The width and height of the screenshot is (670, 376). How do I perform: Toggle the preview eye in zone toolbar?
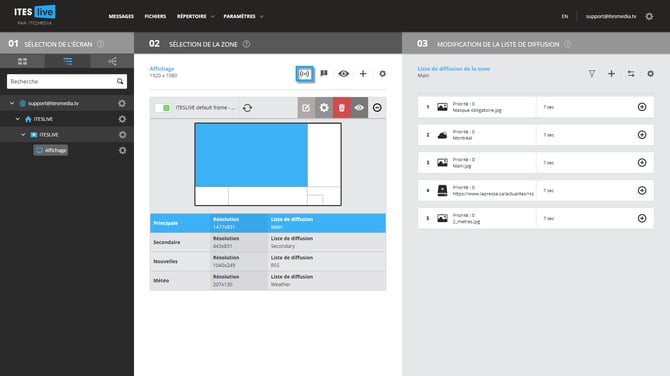(344, 73)
